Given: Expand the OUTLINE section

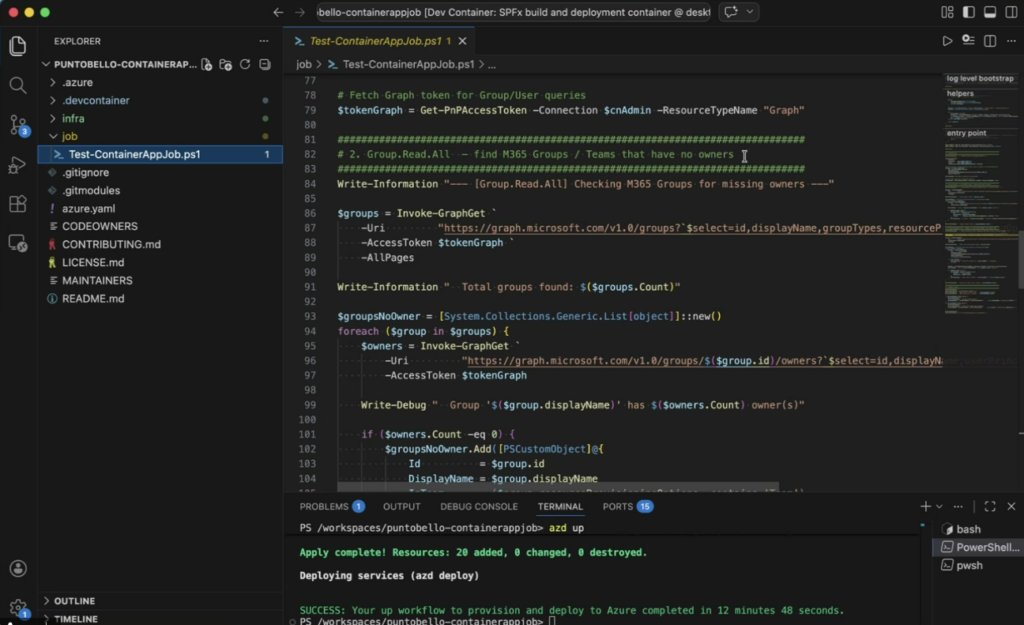Looking at the screenshot, I should tap(74, 601).
